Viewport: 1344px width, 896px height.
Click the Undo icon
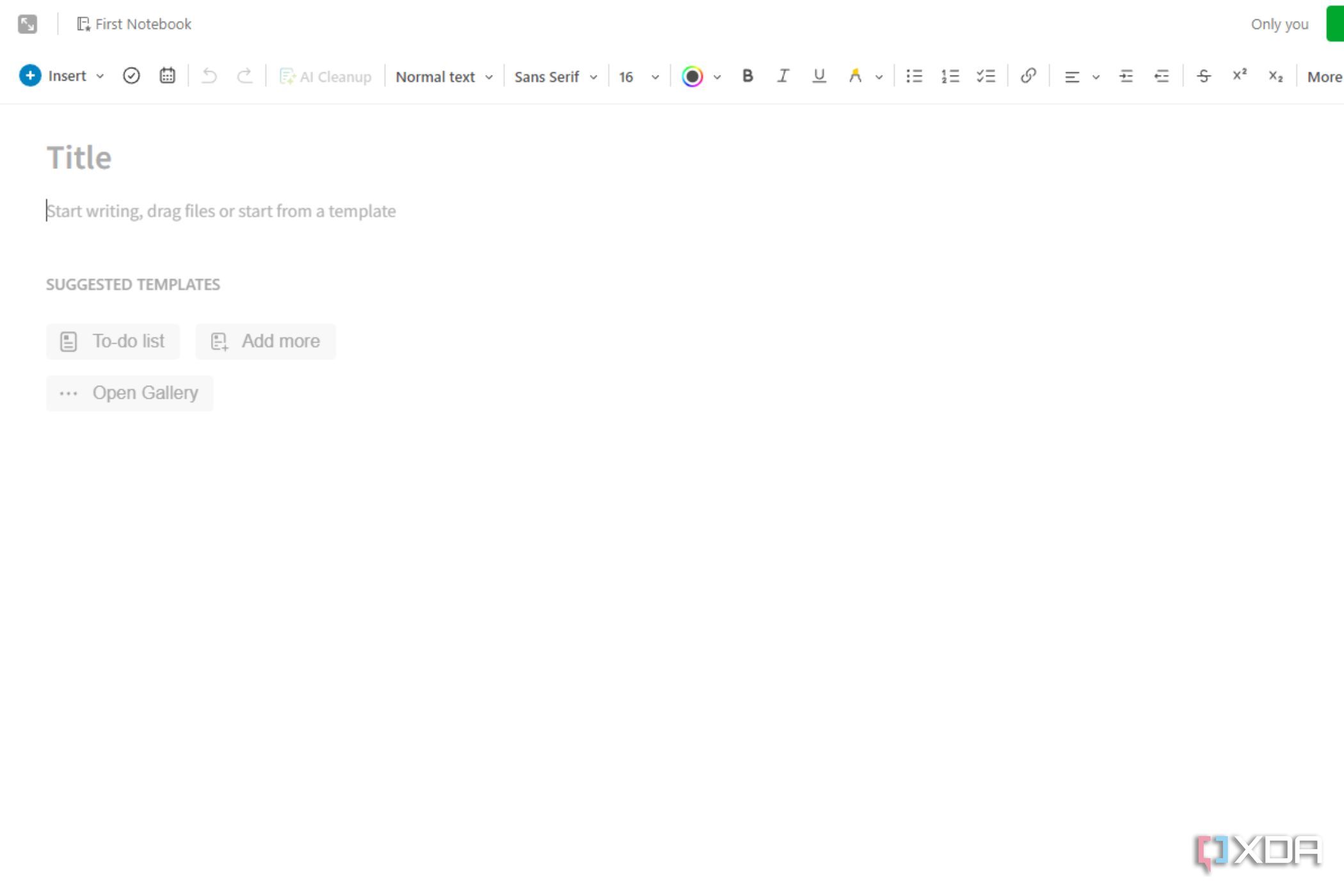pyautogui.click(x=209, y=76)
